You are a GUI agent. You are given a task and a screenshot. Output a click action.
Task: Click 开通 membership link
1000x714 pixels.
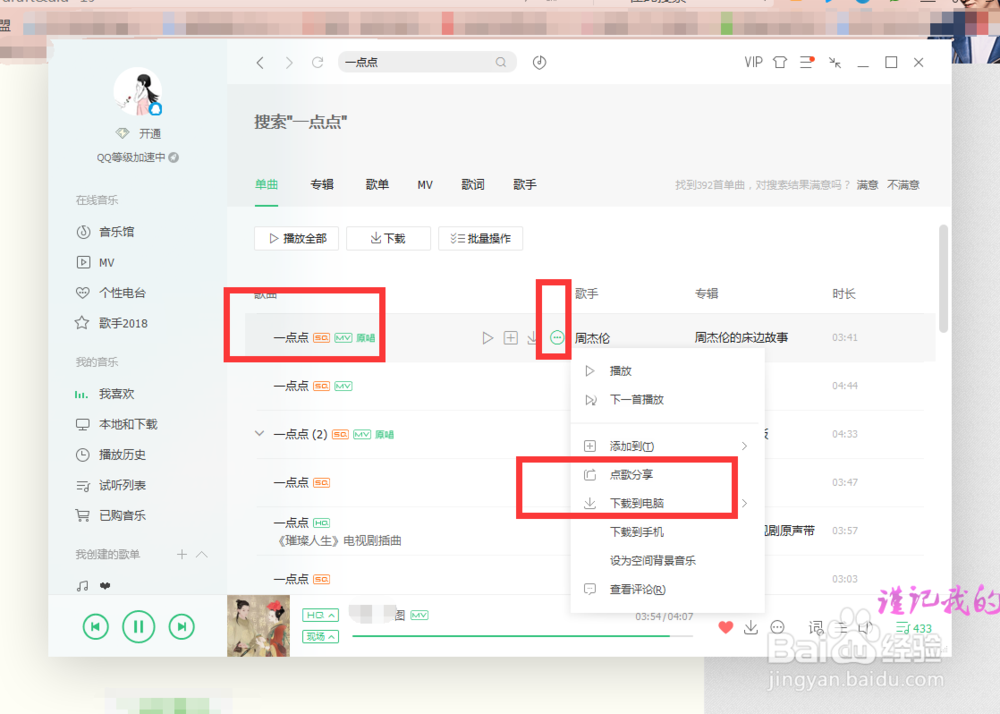(150, 133)
